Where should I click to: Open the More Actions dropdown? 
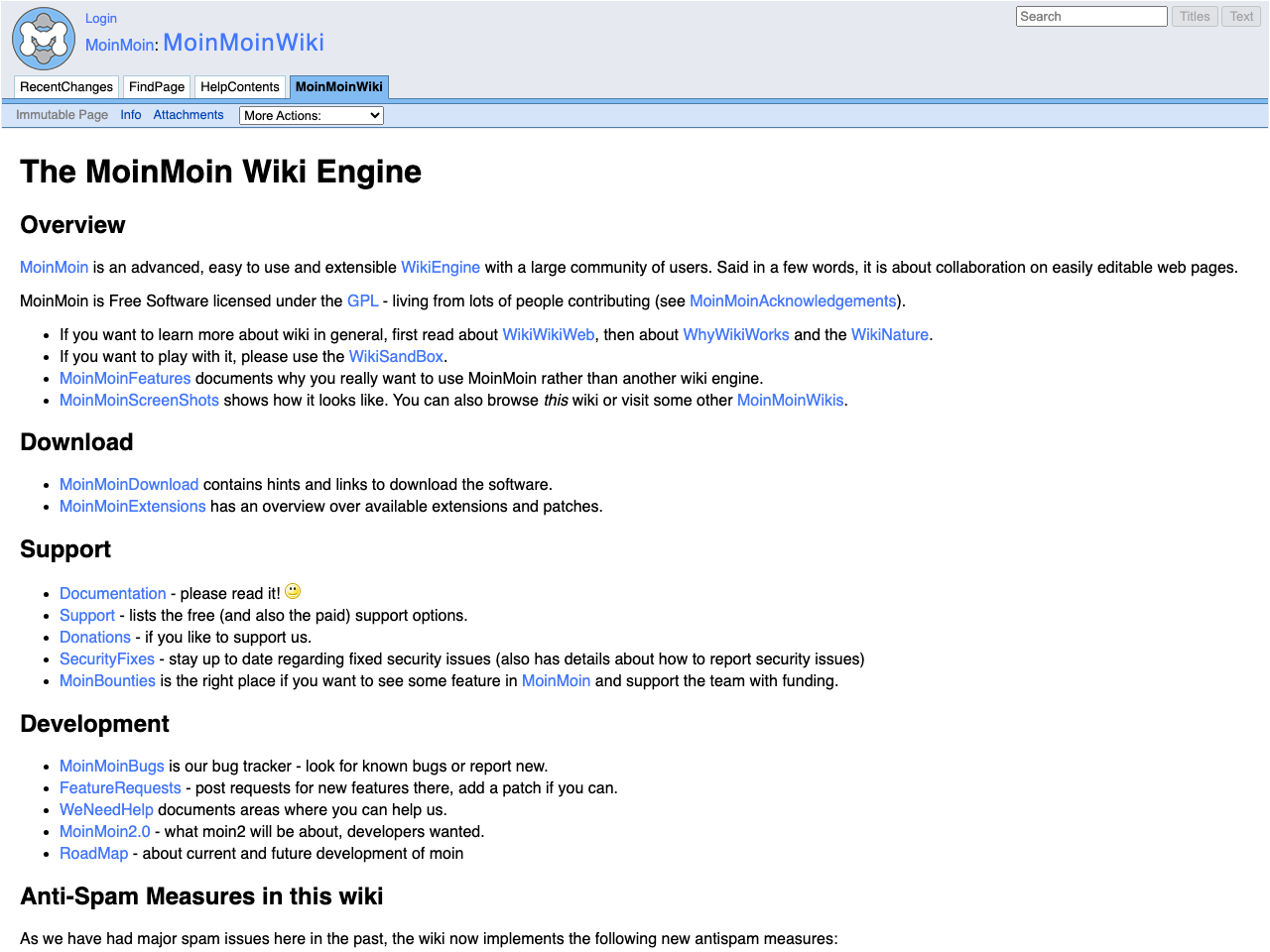click(x=311, y=115)
